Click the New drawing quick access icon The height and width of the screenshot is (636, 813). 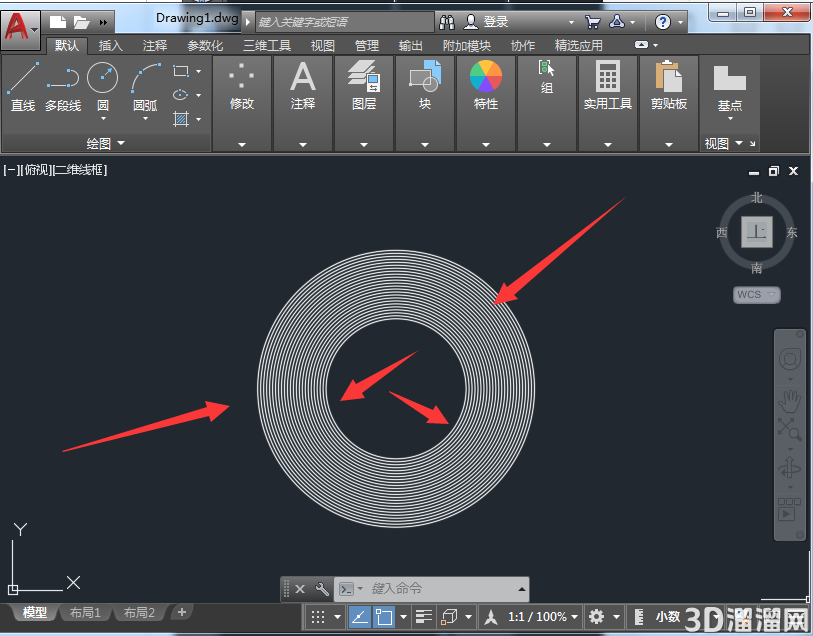click(58, 22)
